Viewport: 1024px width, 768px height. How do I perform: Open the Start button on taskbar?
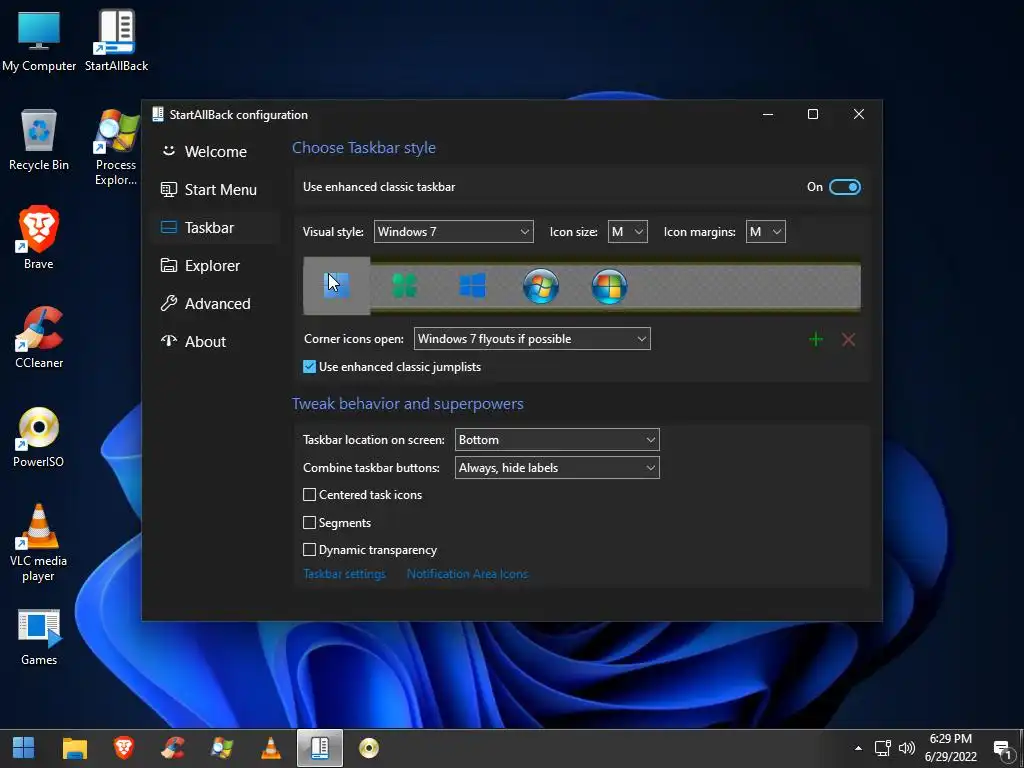[x=24, y=748]
